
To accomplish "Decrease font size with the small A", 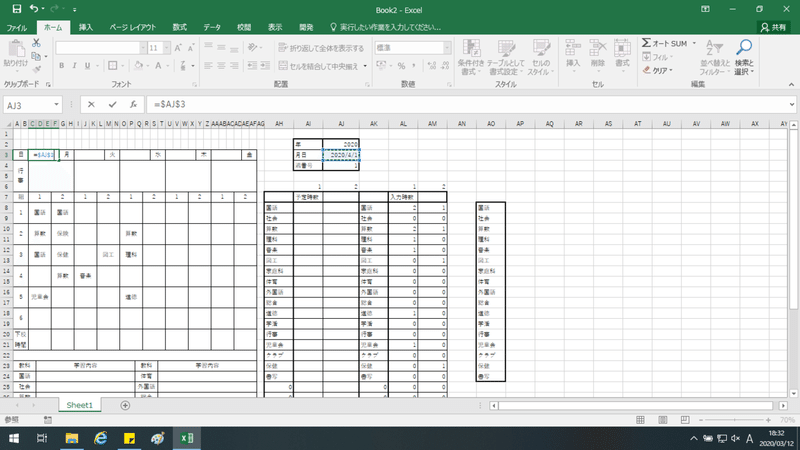I will [191, 48].
